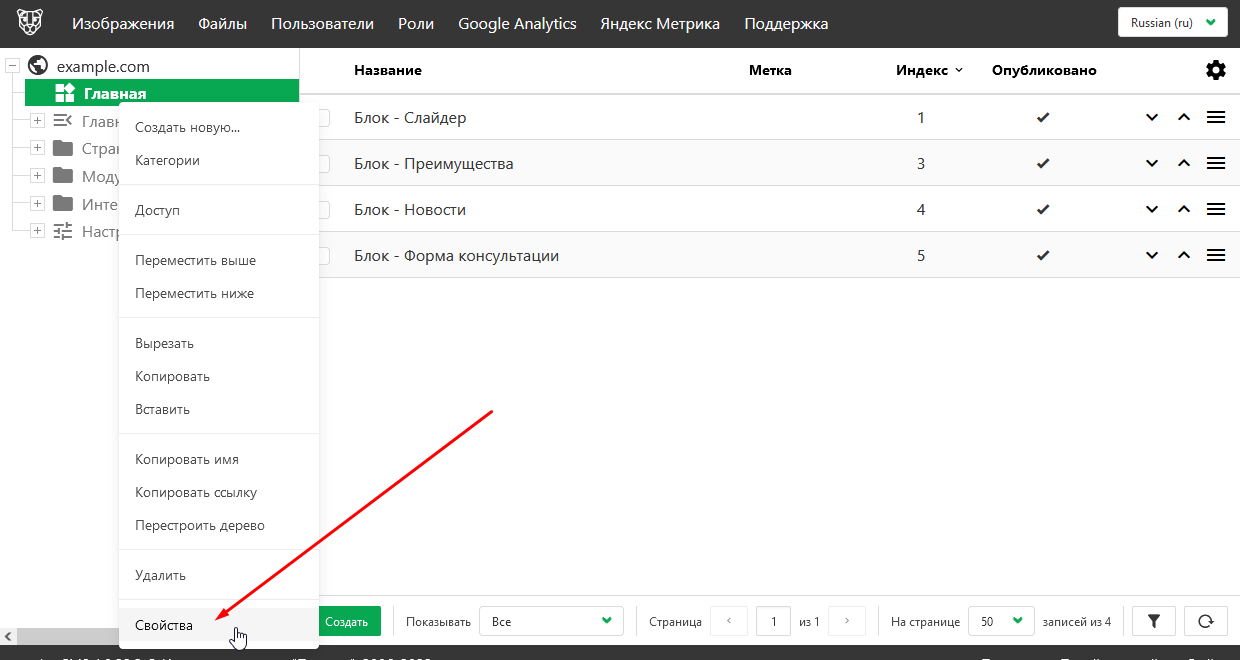Open Яндекс Метрика in top navigation
1240x660 pixels.
[x=660, y=24]
